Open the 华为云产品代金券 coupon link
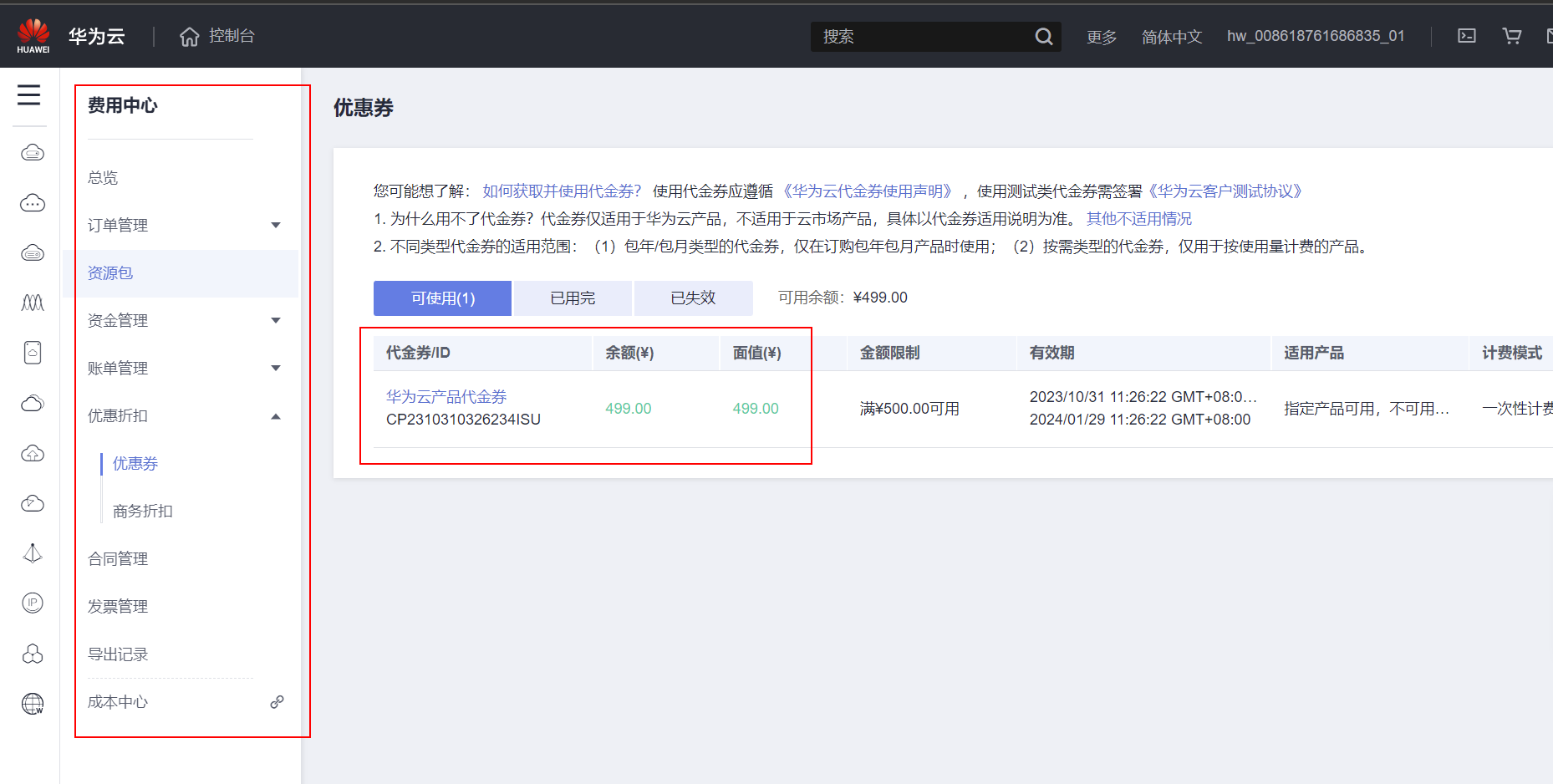This screenshot has width=1553, height=784. pyautogui.click(x=446, y=397)
